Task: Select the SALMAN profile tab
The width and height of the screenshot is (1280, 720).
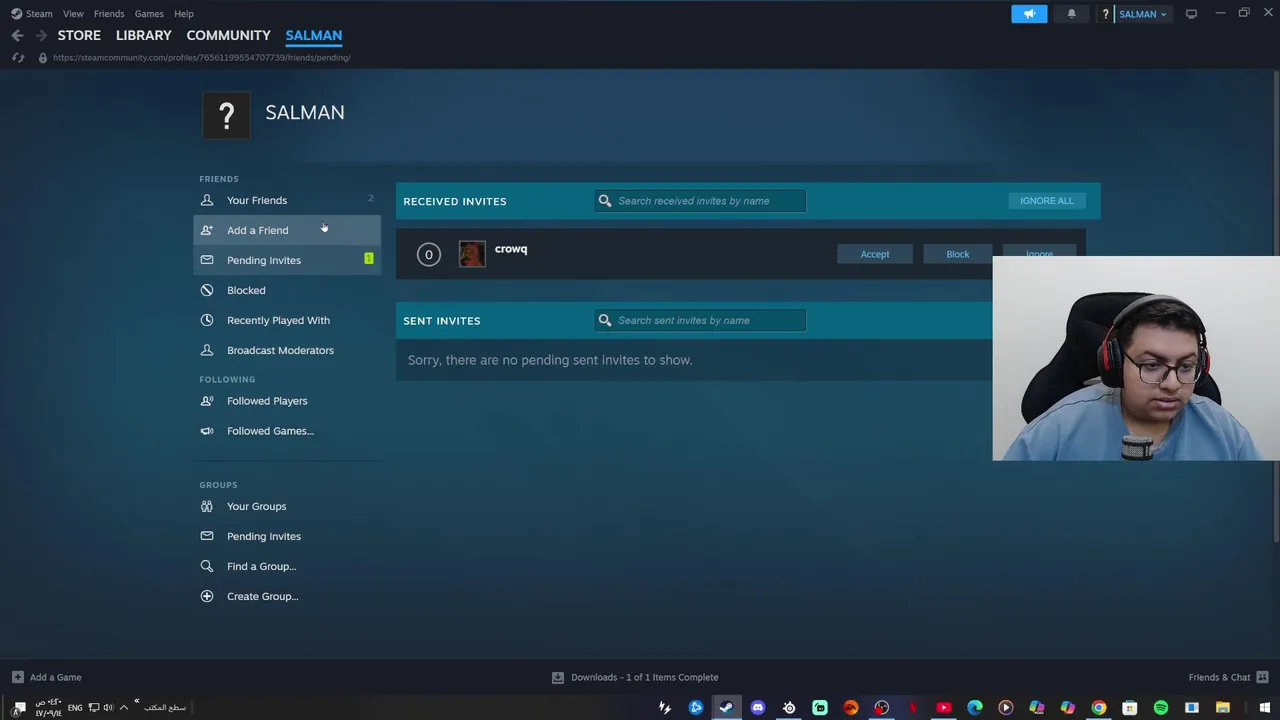Action: pos(314,35)
